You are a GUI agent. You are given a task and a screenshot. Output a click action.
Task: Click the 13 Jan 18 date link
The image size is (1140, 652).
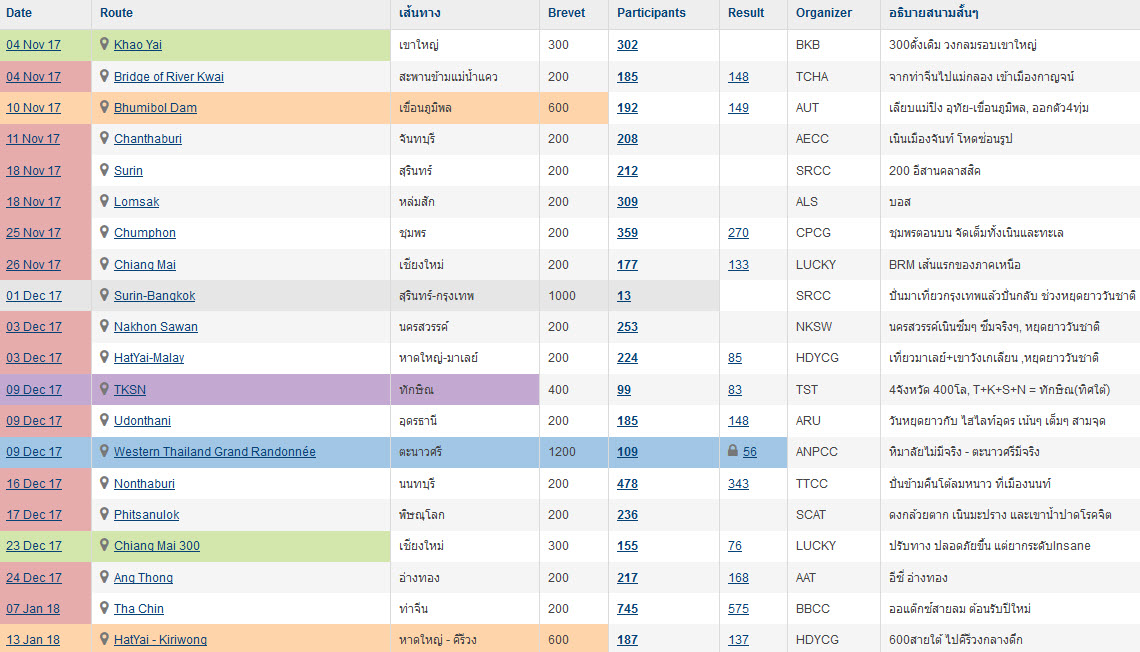click(33, 640)
